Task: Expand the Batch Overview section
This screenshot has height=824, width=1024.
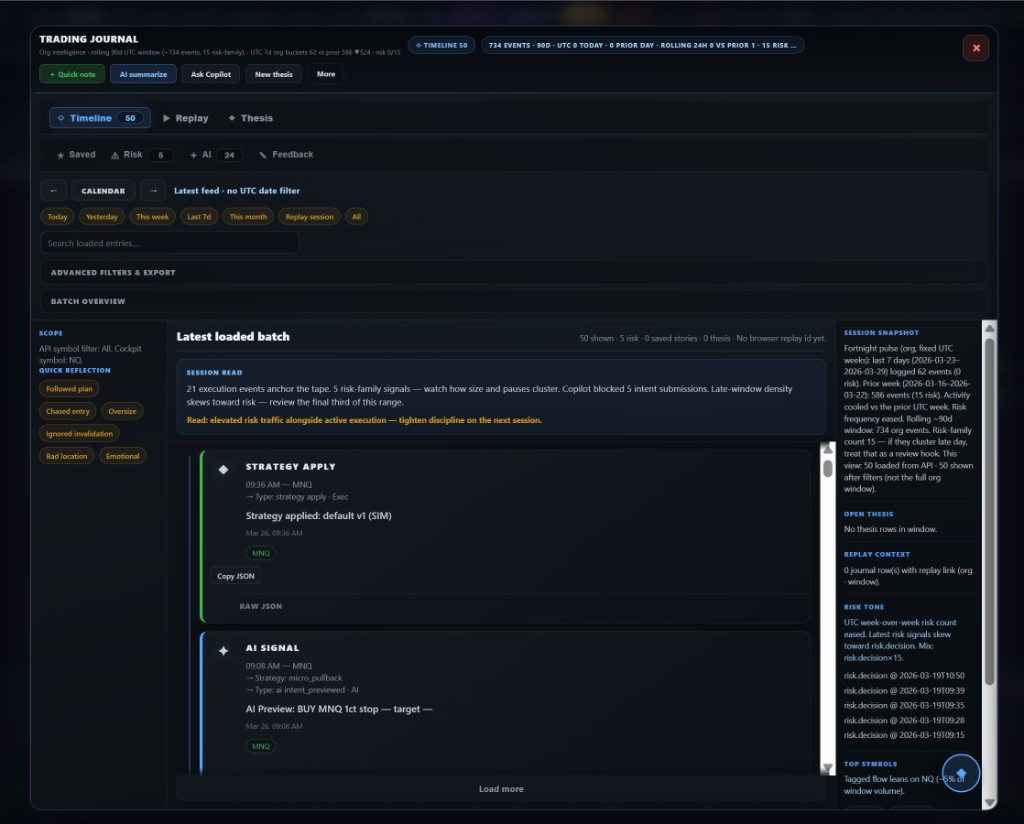Action: tap(513, 301)
